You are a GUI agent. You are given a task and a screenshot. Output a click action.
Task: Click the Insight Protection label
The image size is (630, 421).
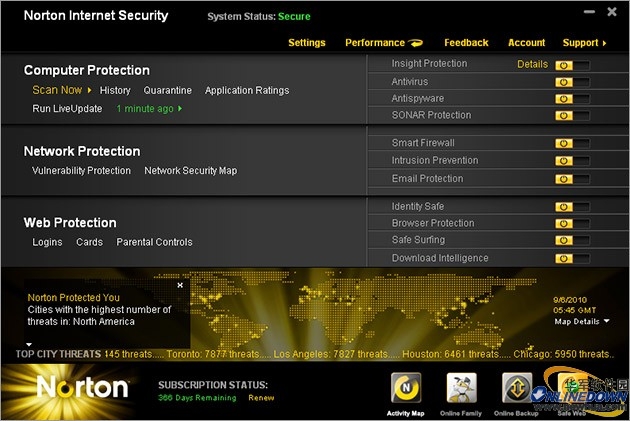point(429,63)
